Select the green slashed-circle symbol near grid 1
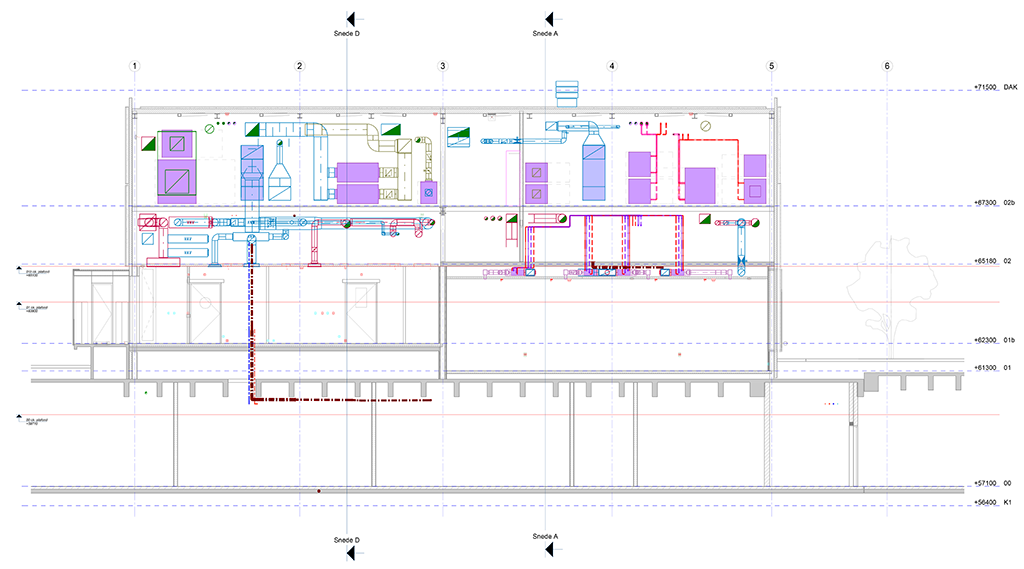The image size is (1024, 569). (x=210, y=129)
